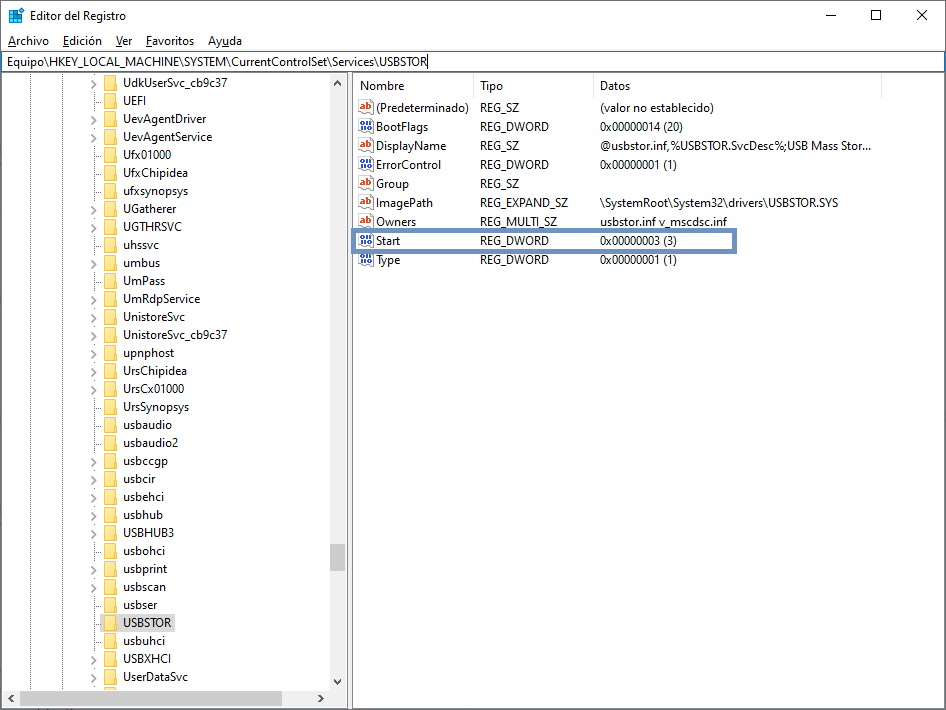Image resolution: width=946 pixels, height=710 pixels.
Task: Click the USBSTOR folder icon in tree
Action: click(110, 623)
